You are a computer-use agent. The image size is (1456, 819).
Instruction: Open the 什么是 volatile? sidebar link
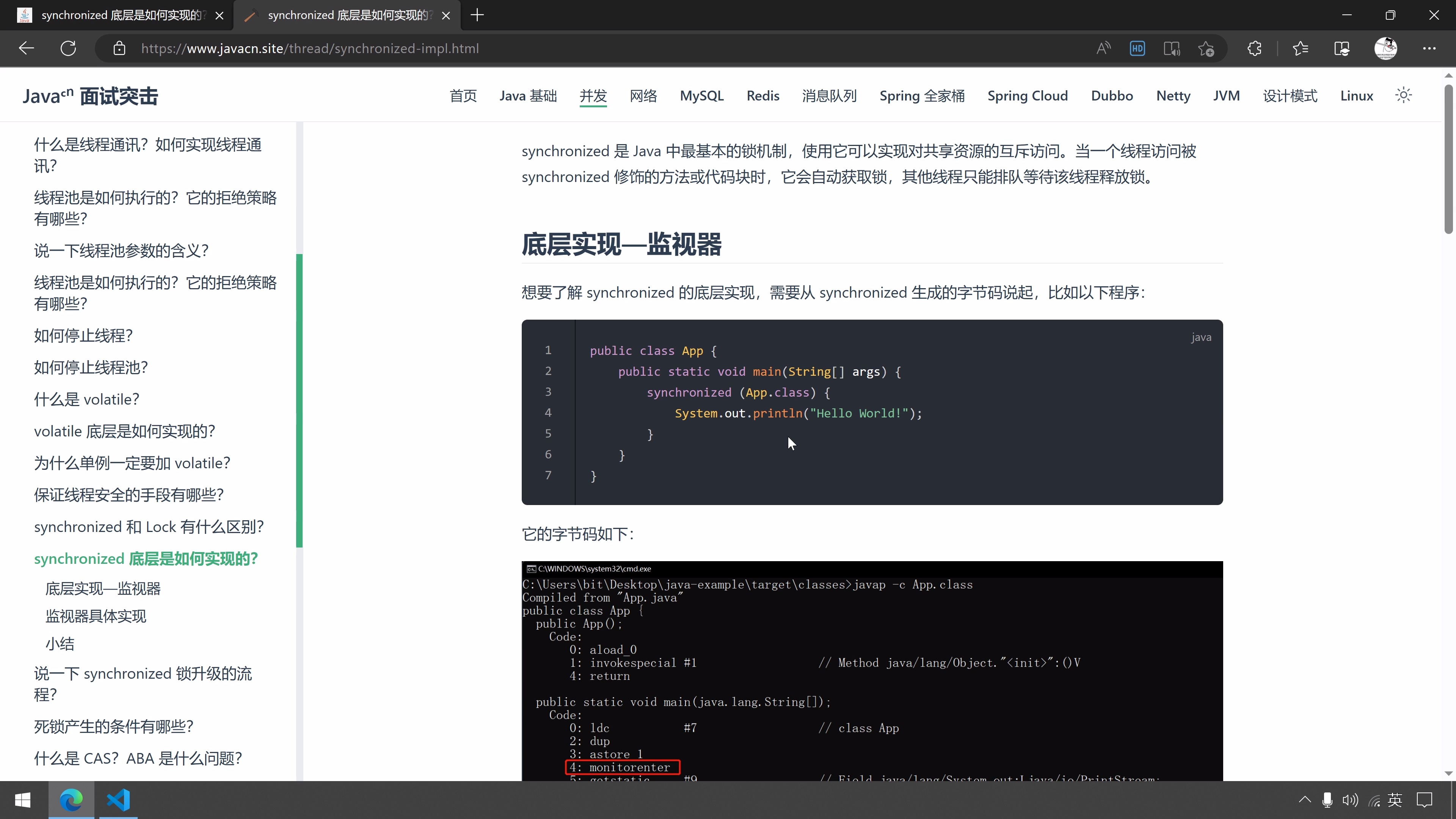(x=86, y=399)
